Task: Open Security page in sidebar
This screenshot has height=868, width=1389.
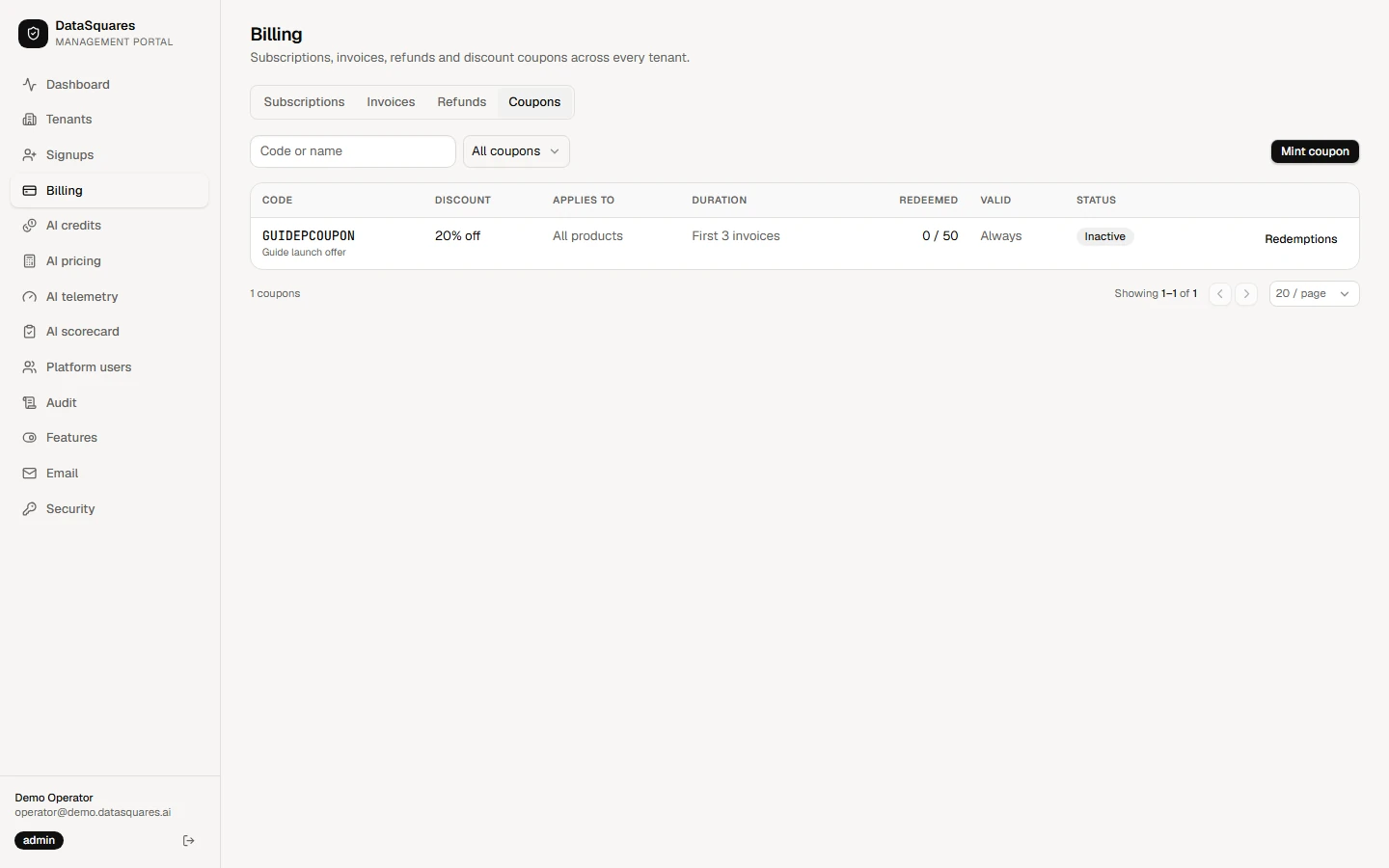Action: (x=109, y=509)
